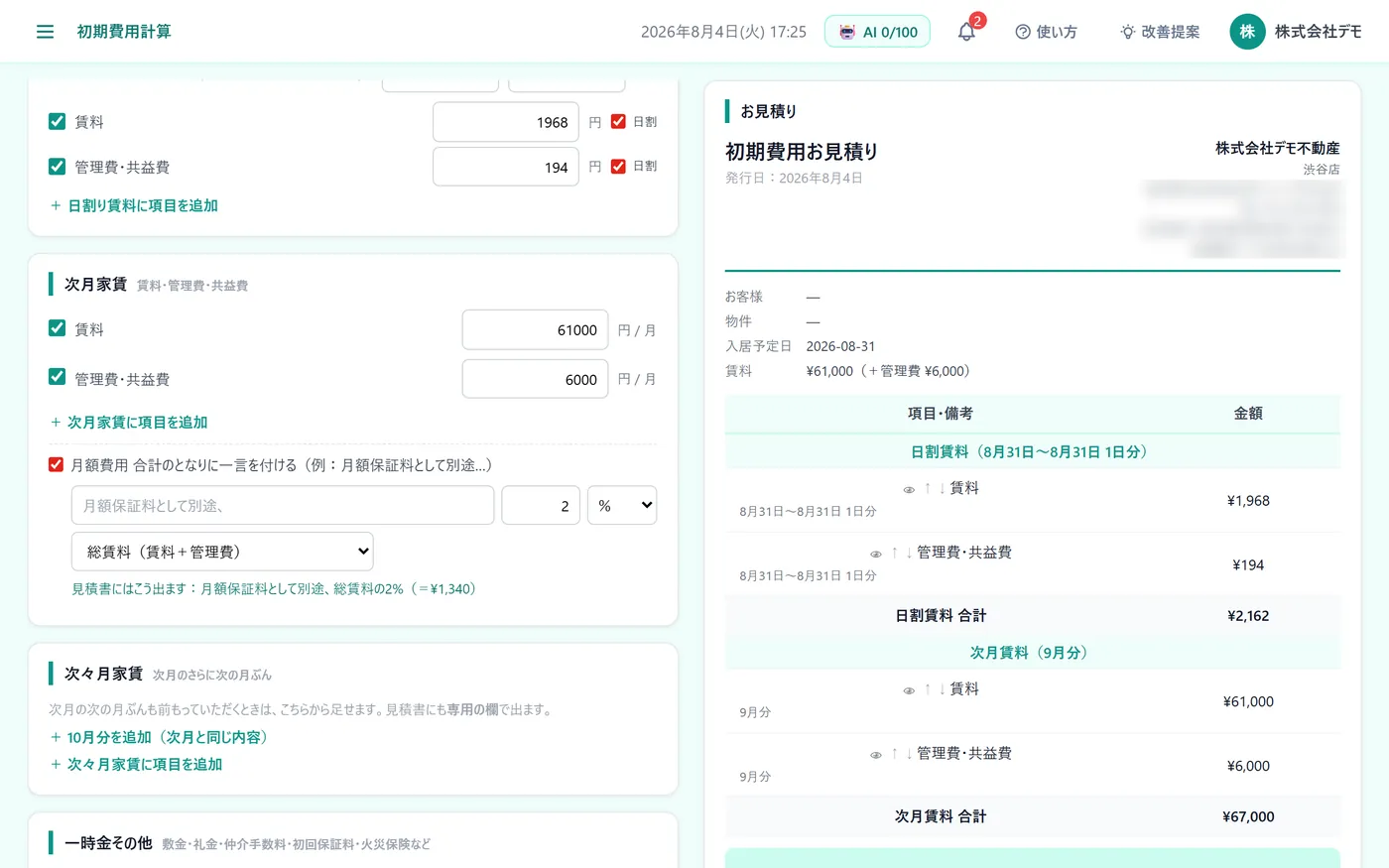Focus the 61000 next-month rent field
The height and width of the screenshot is (868, 1389).
(x=535, y=329)
